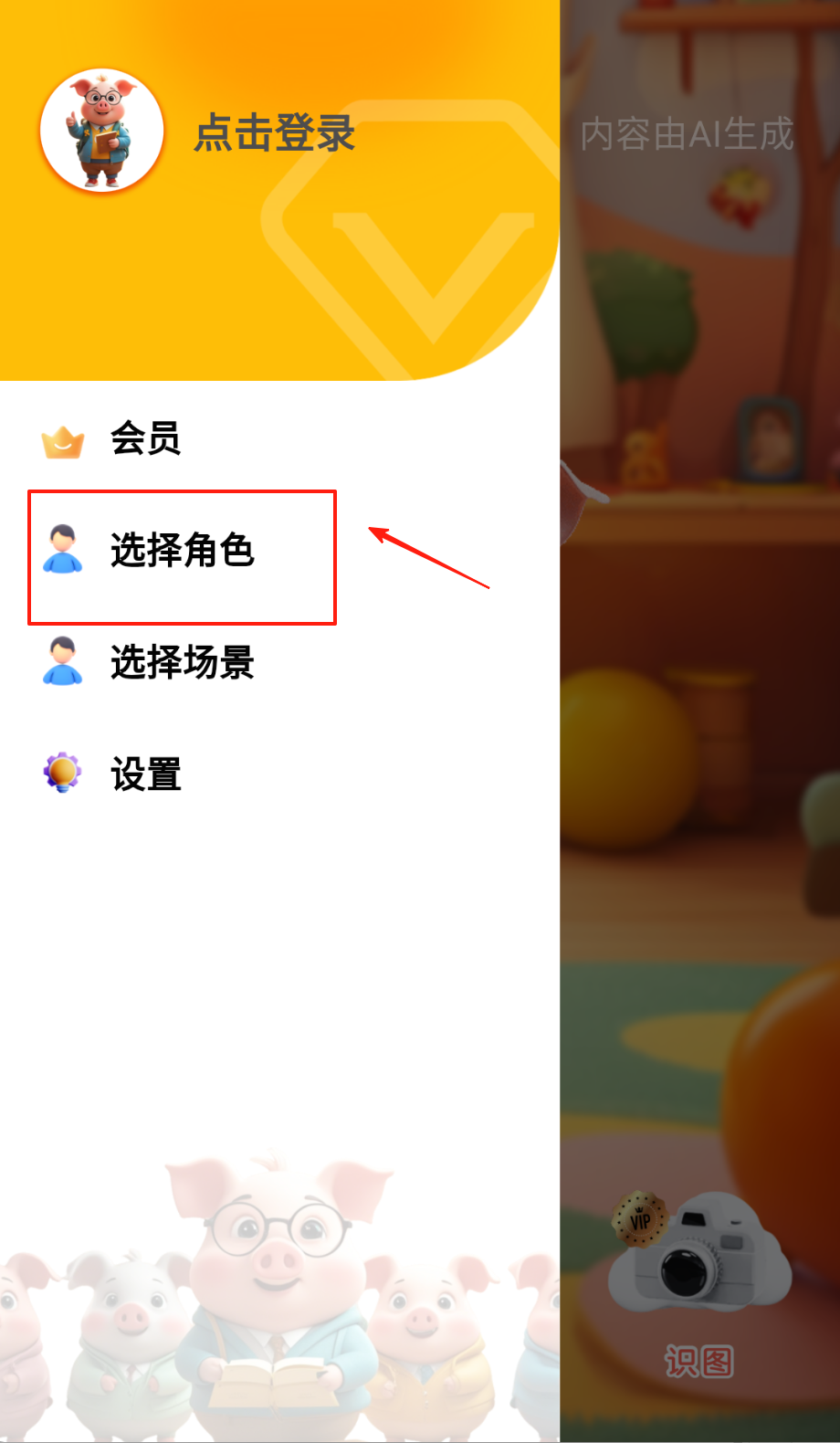Image resolution: width=840 pixels, height=1443 pixels.
Task: Click the crown icon beside 会员
Action: [x=63, y=442]
